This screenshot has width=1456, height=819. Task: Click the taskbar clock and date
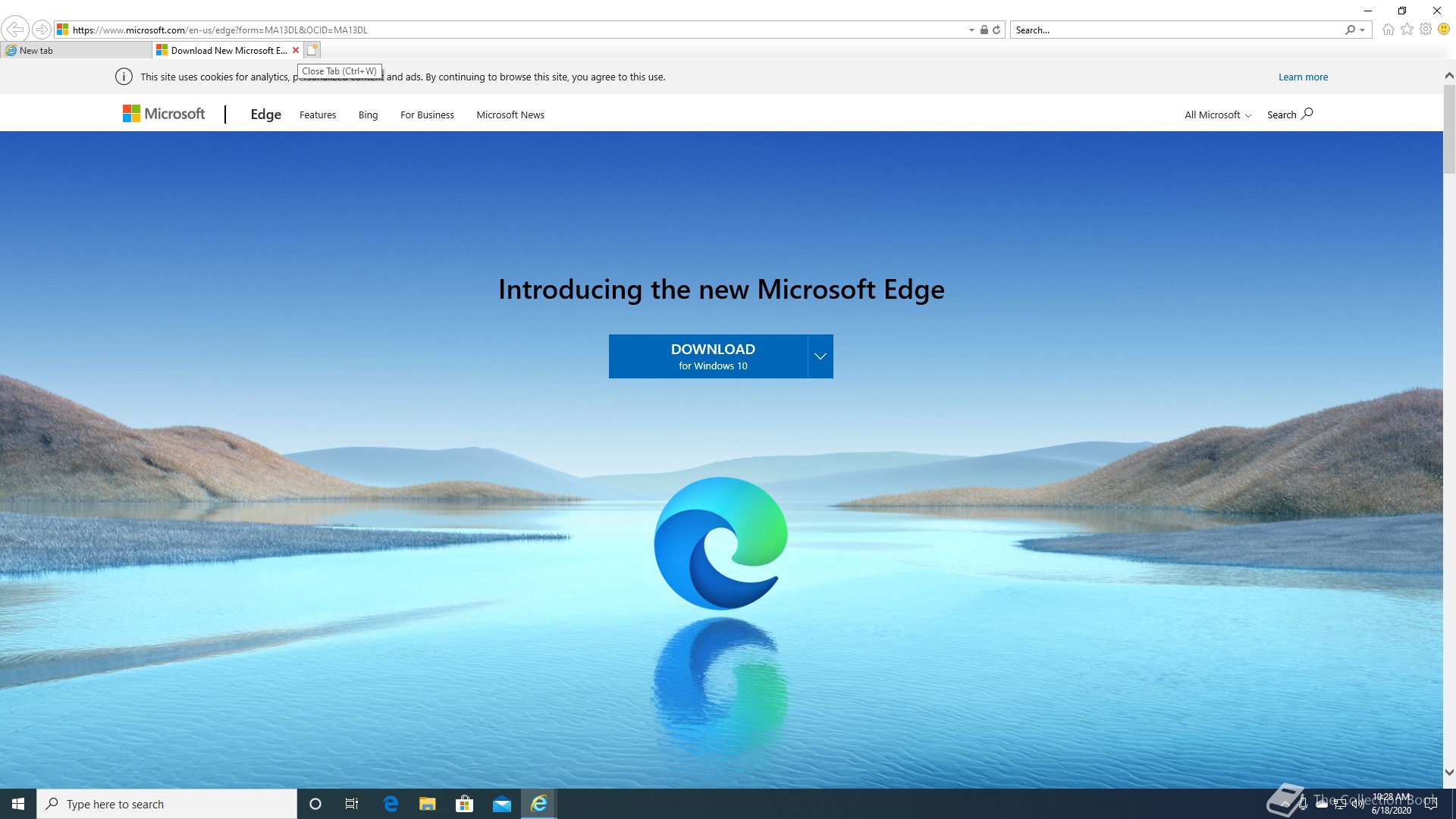[1392, 804]
